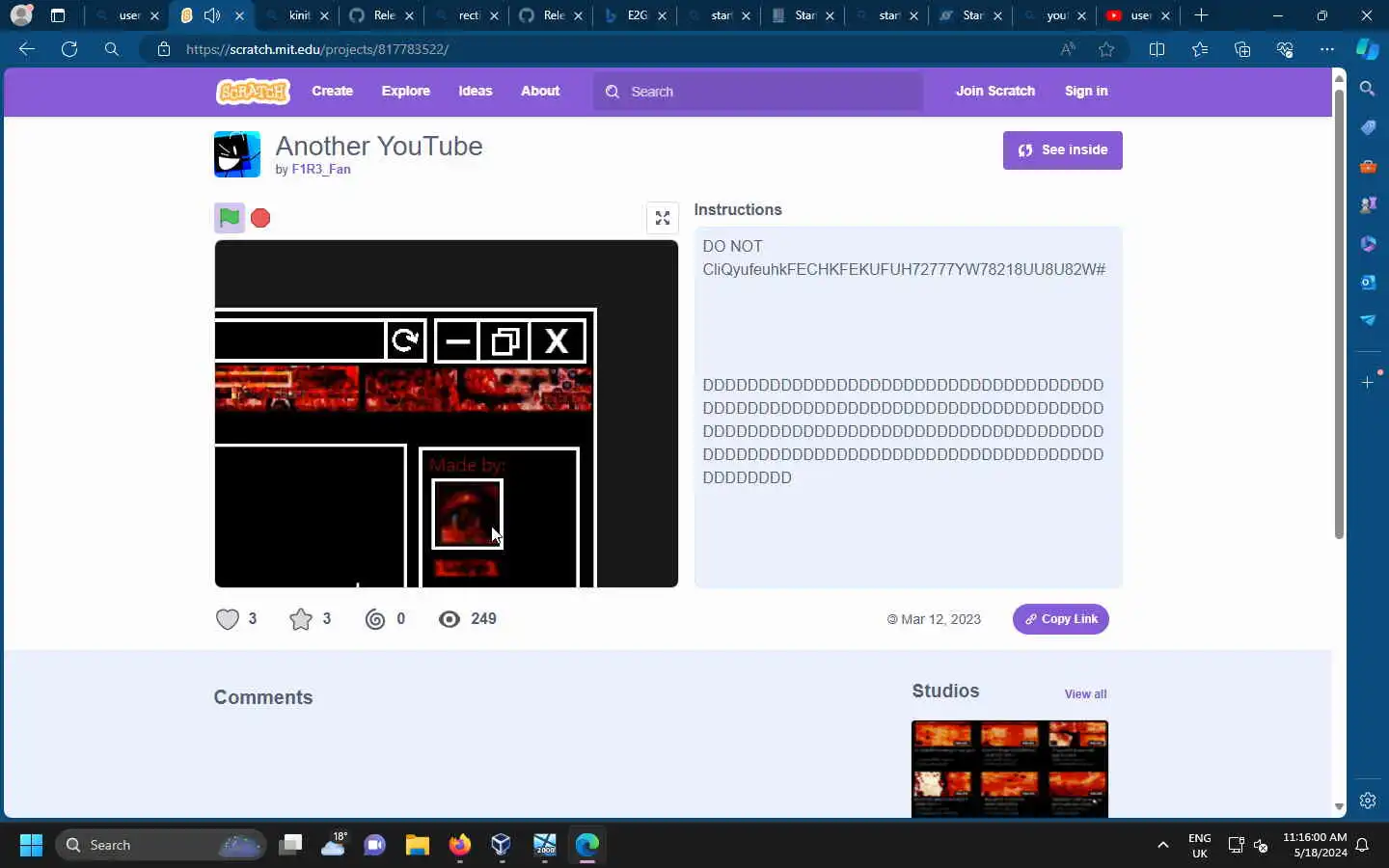Add a sidebar app with plus

tap(1368, 383)
